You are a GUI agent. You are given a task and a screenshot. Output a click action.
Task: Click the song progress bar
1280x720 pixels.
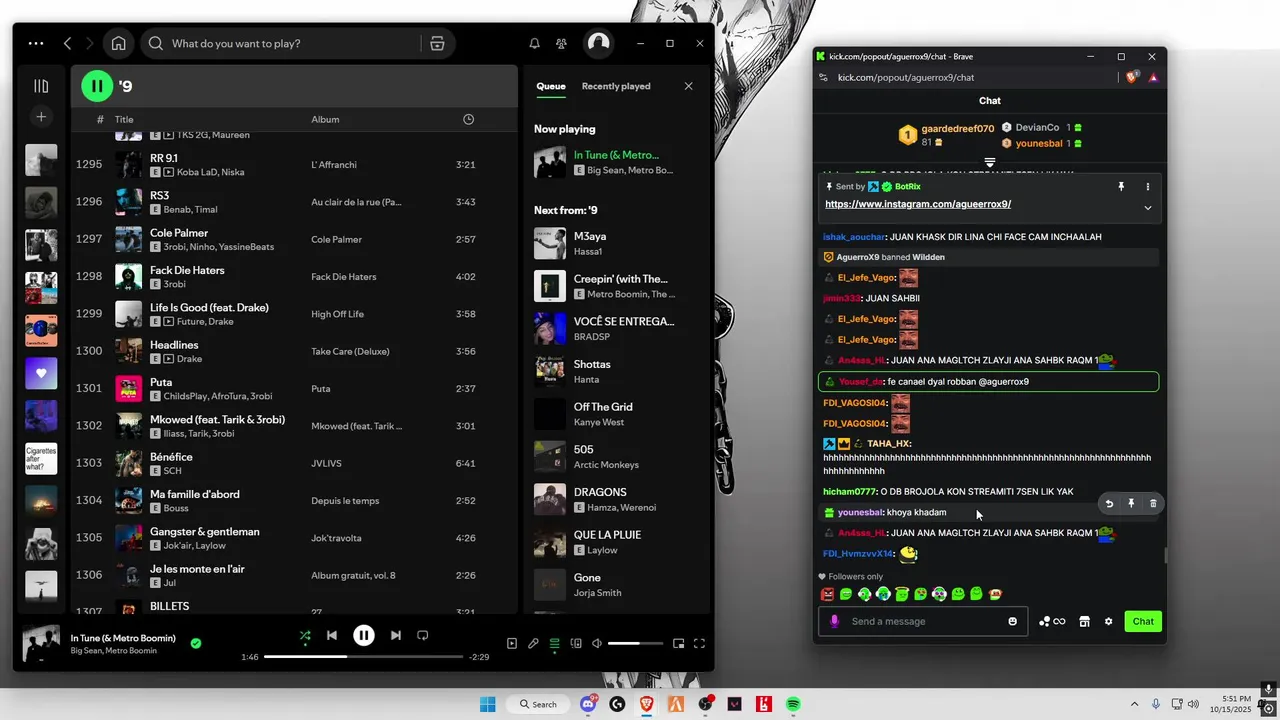click(363, 657)
